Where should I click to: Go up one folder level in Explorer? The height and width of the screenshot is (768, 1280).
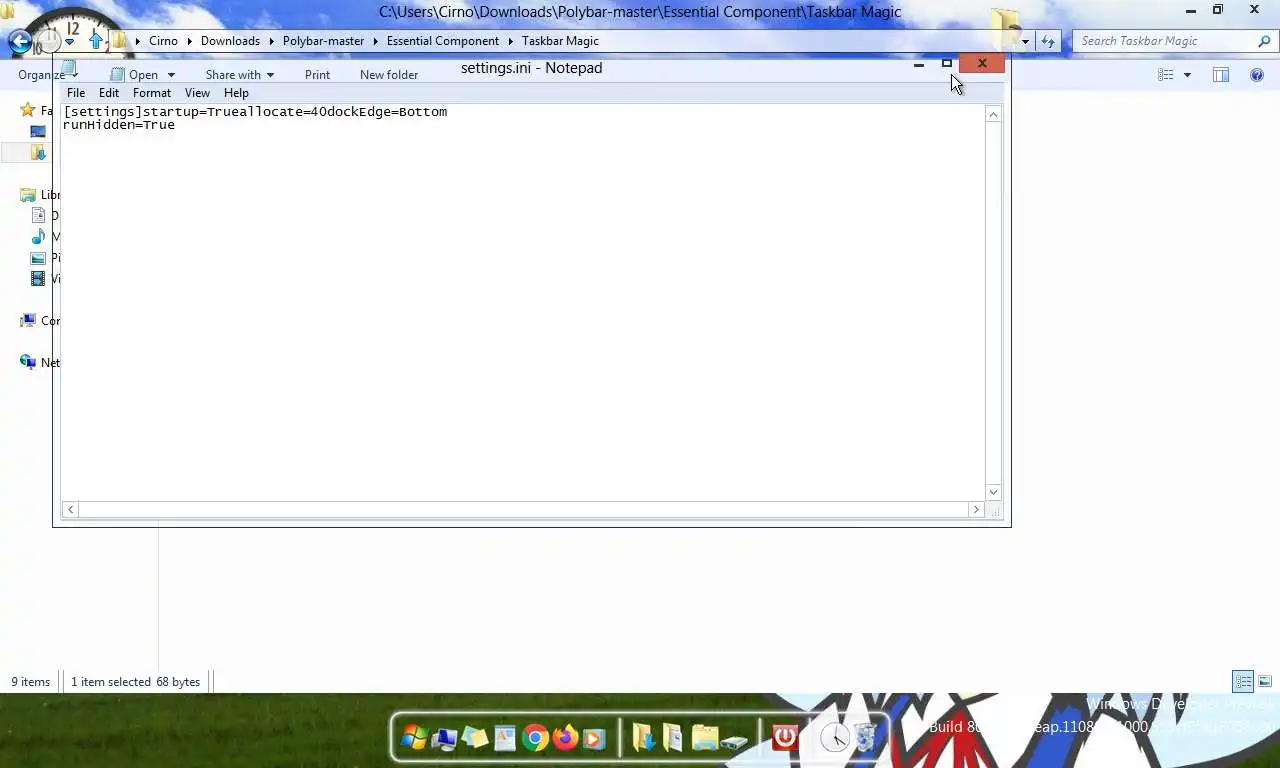(x=96, y=41)
